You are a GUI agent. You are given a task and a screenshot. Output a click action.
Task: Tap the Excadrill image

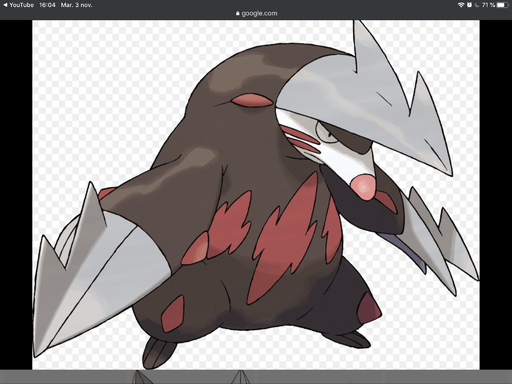(x=256, y=195)
